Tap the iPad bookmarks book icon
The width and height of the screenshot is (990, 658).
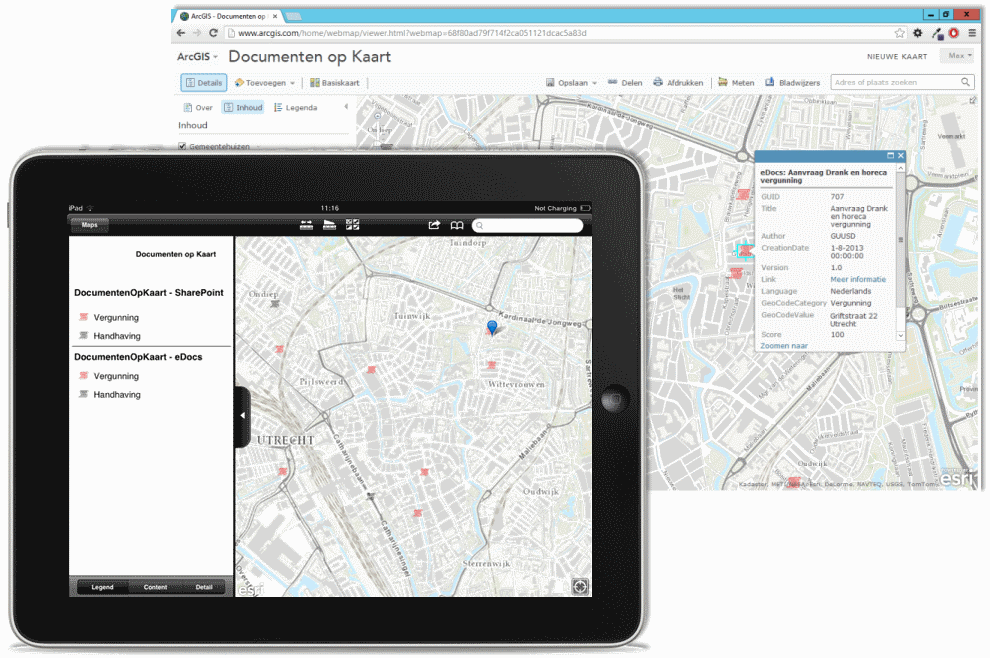[457, 225]
